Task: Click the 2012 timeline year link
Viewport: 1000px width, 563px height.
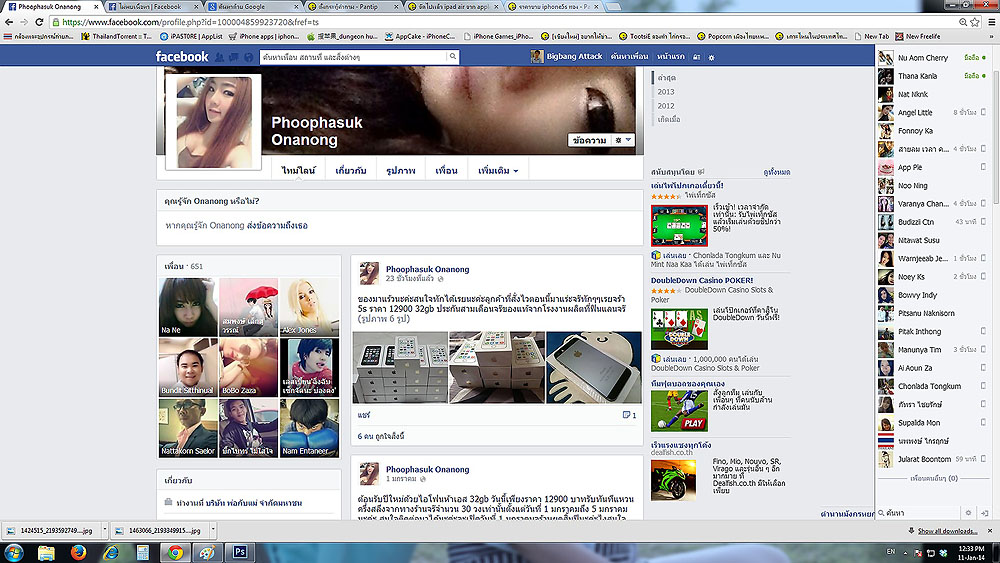Action: [666, 106]
